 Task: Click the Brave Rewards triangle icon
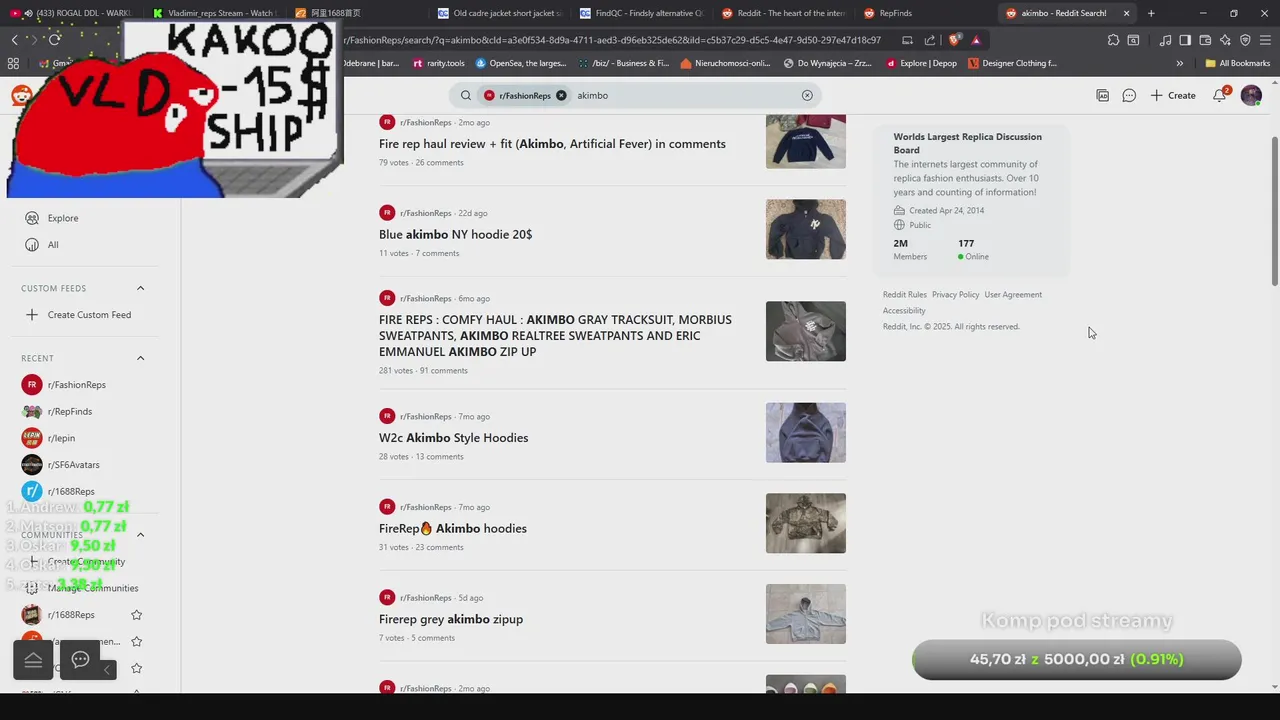[976, 40]
